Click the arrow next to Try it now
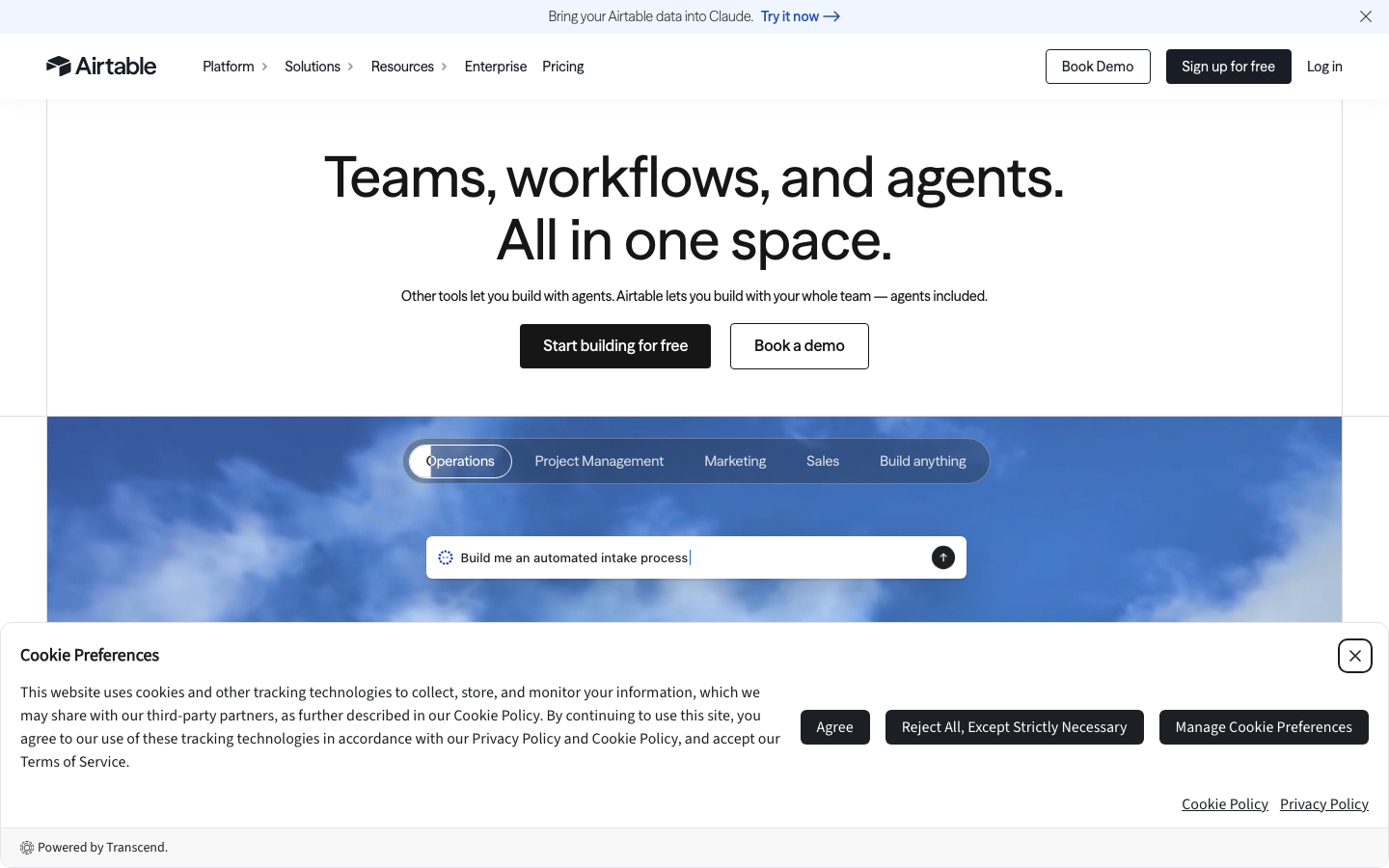This screenshot has width=1389, height=868. (x=831, y=16)
